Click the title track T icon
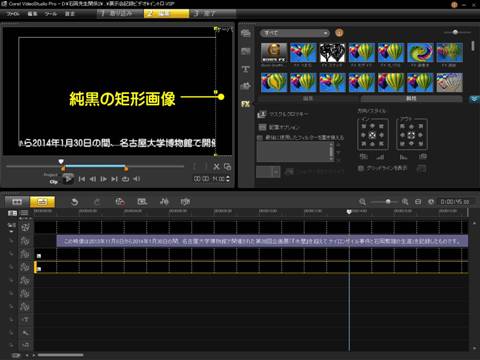The width and height of the screenshot is (480, 360). 25,320
